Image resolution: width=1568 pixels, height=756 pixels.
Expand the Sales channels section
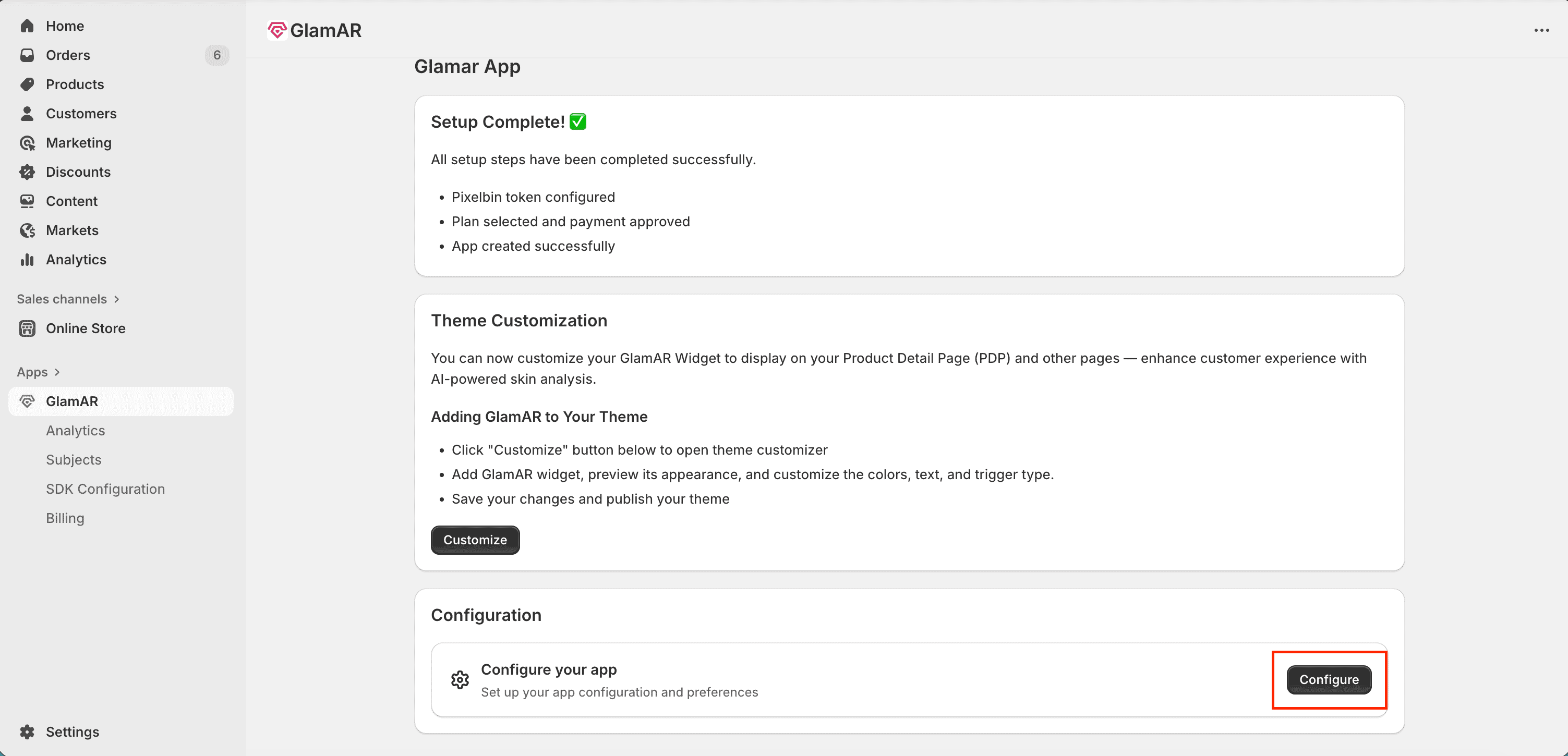pyautogui.click(x=116, y=299)
